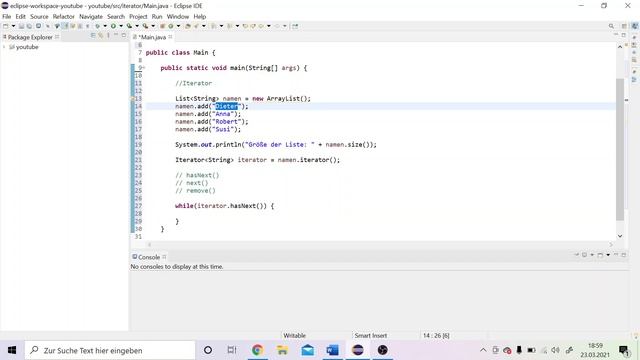The height and width of the screenshot is (360, 640).
Task: Click Smart Insert in the status bar
Action: (371, 336)
